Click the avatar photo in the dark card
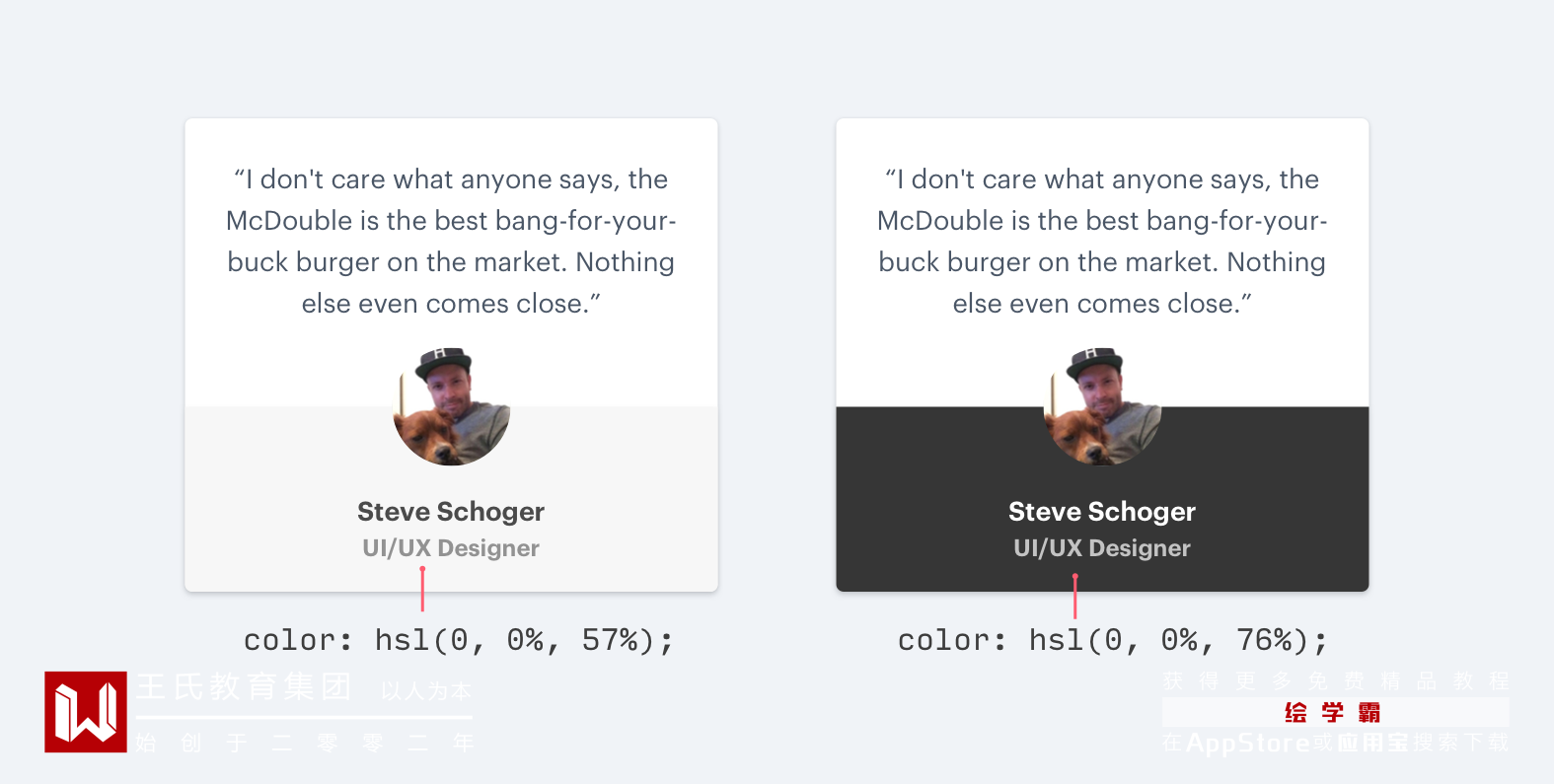Image resolution: width=1554 pixels, height=784 pixels. (x=1102, y=406)
